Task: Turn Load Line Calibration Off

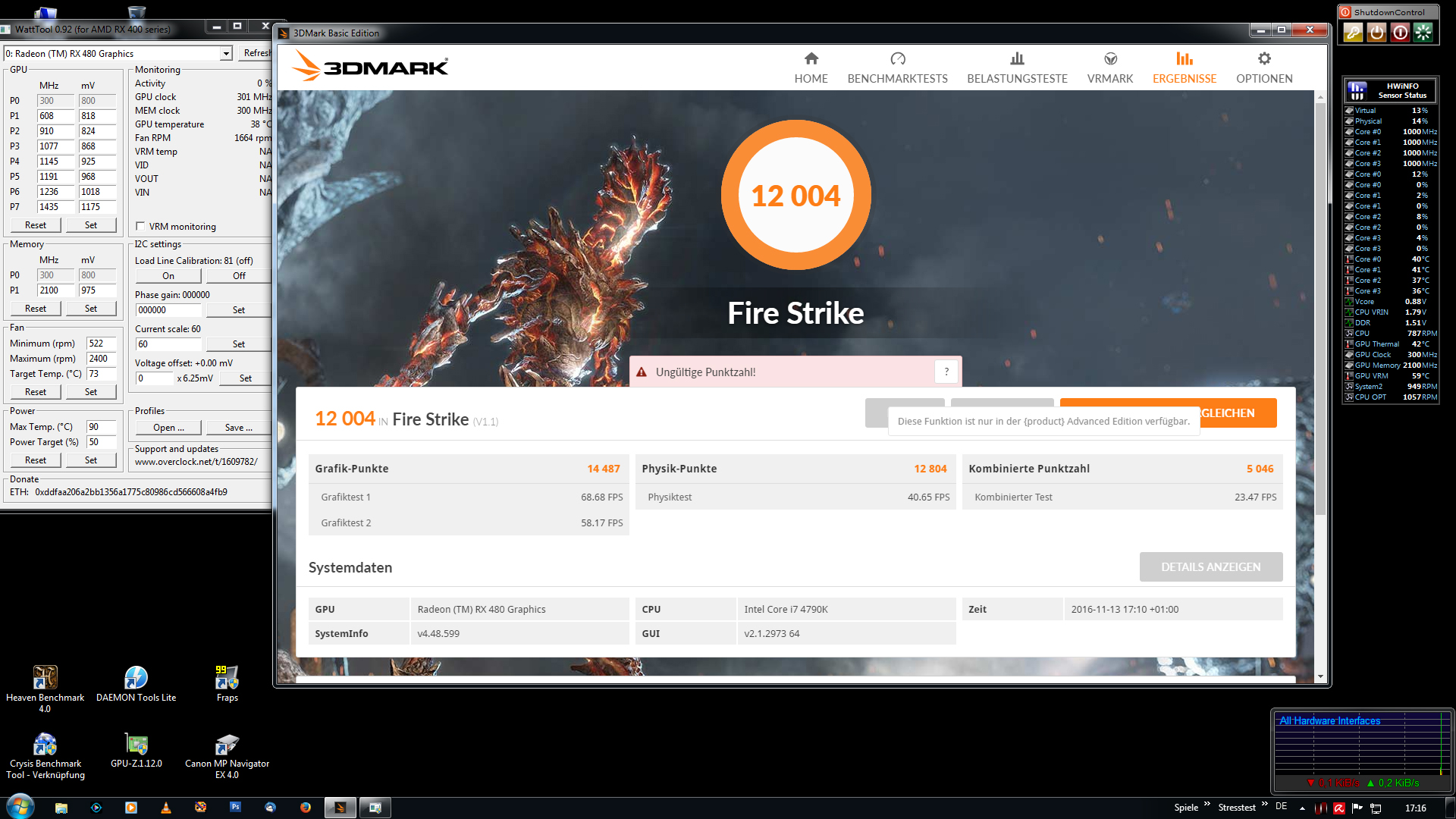Action: (239, 276)
